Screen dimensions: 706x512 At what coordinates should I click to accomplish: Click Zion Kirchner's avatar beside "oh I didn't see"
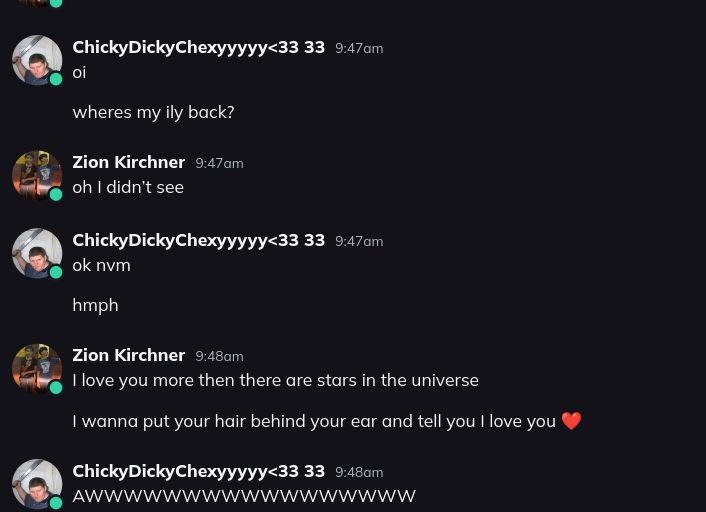(x=37, y=175)
